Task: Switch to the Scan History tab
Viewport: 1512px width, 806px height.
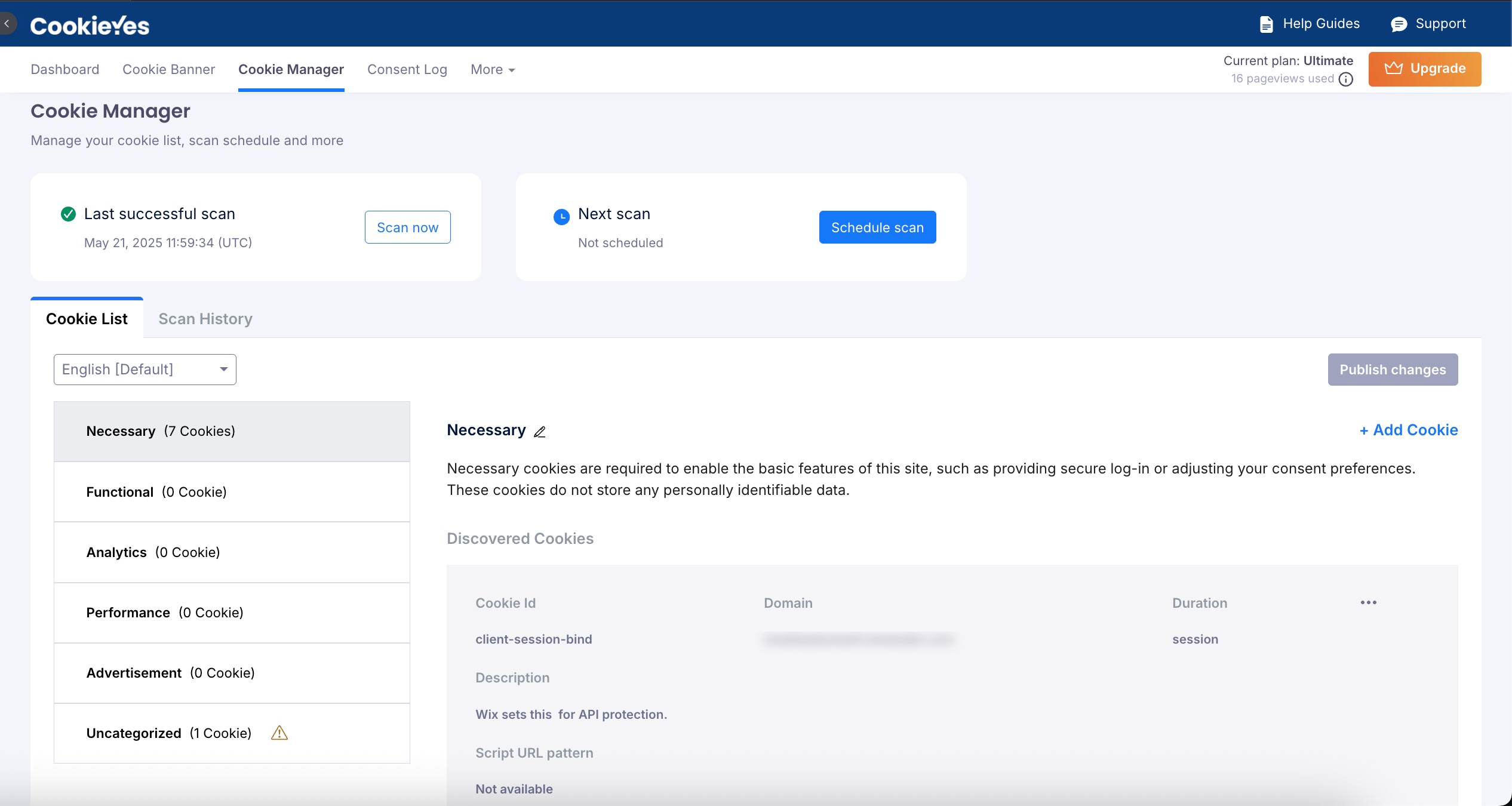Action: 205,319
